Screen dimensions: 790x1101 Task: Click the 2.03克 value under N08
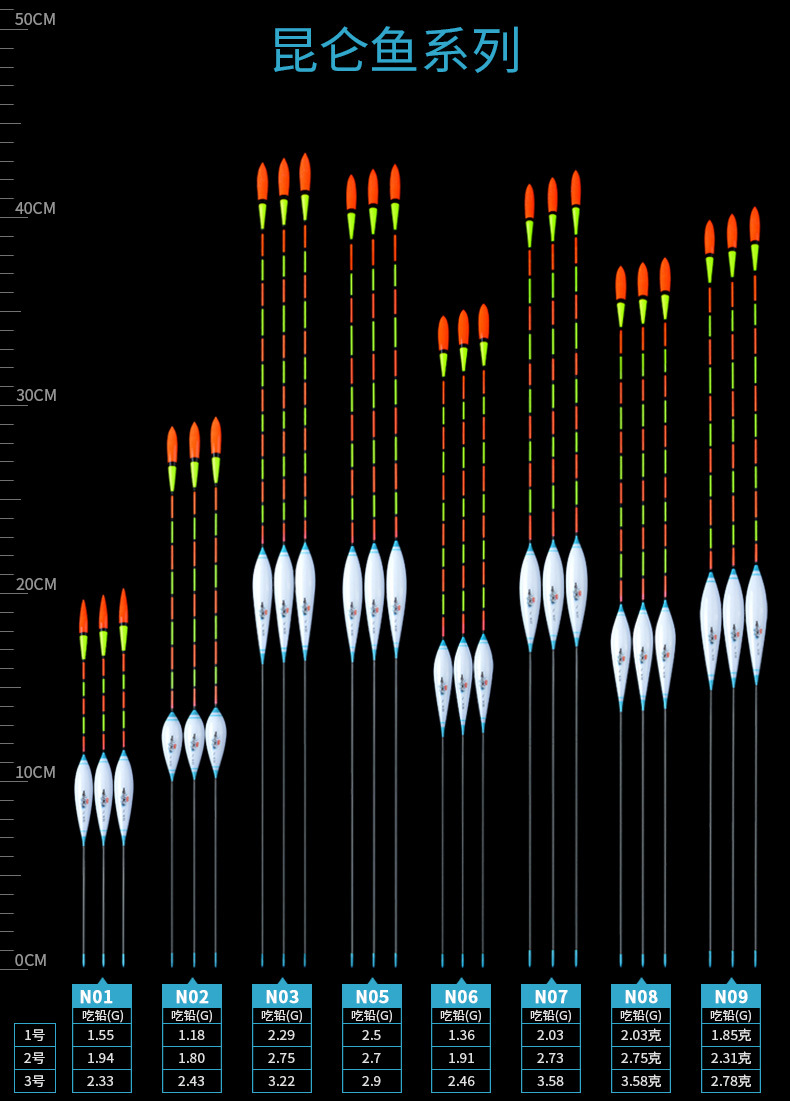(640, 1035)
